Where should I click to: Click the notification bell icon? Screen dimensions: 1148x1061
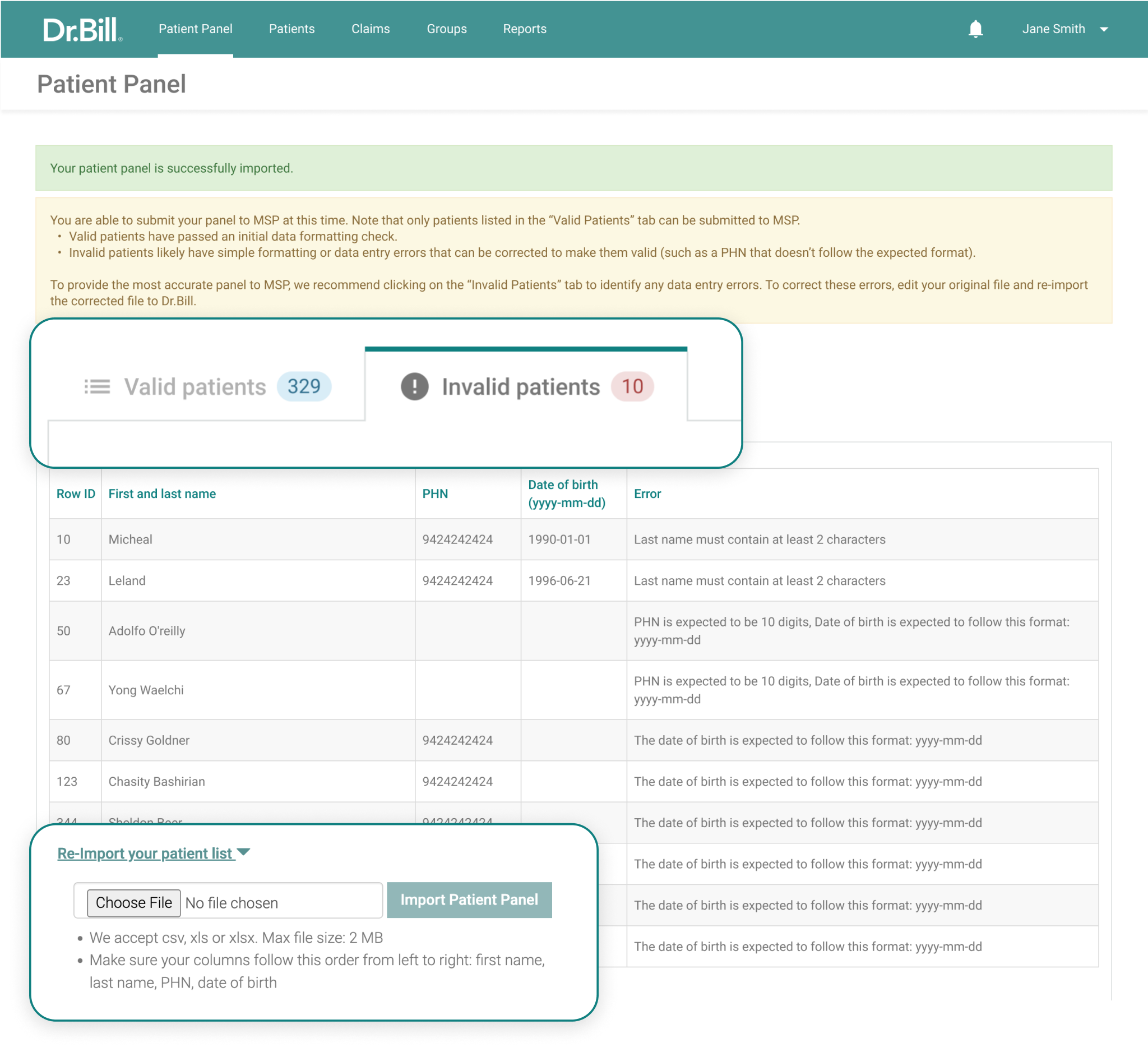(x=976, y=29)
